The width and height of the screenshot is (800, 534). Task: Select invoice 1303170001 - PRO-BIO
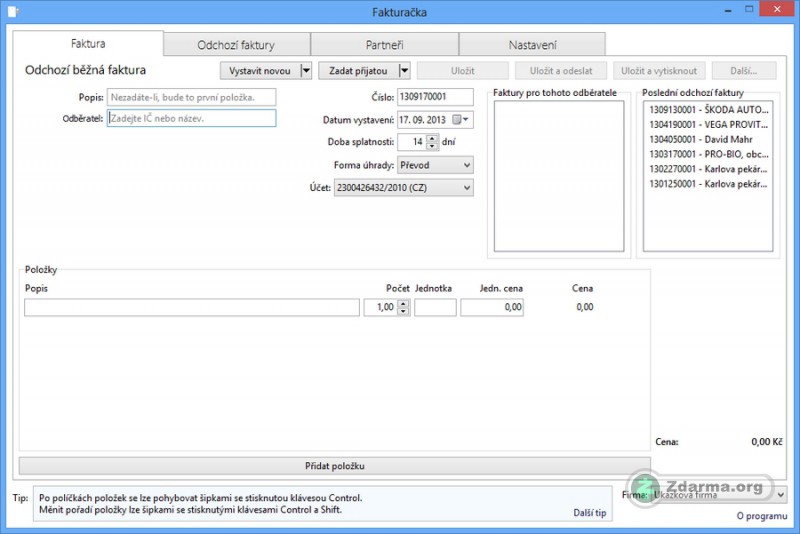tap(708, 154)
